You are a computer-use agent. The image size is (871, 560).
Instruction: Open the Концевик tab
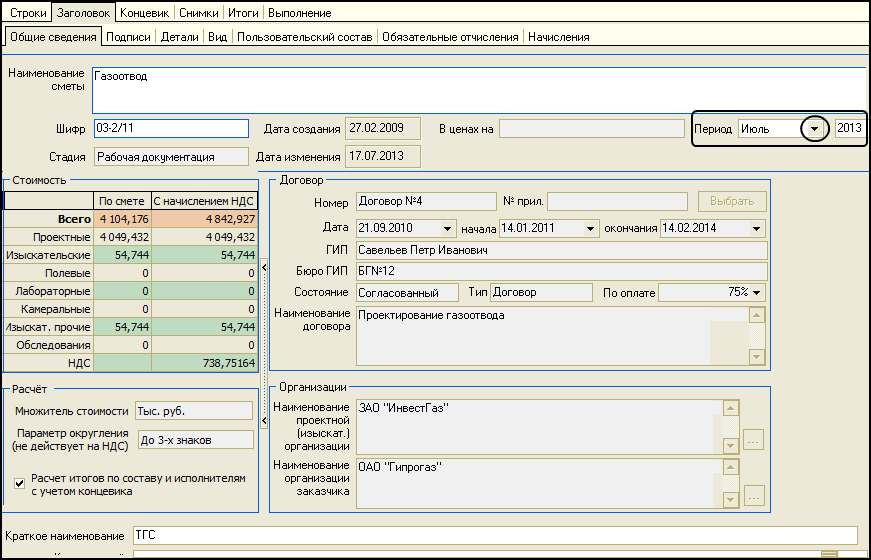[146, 13]
